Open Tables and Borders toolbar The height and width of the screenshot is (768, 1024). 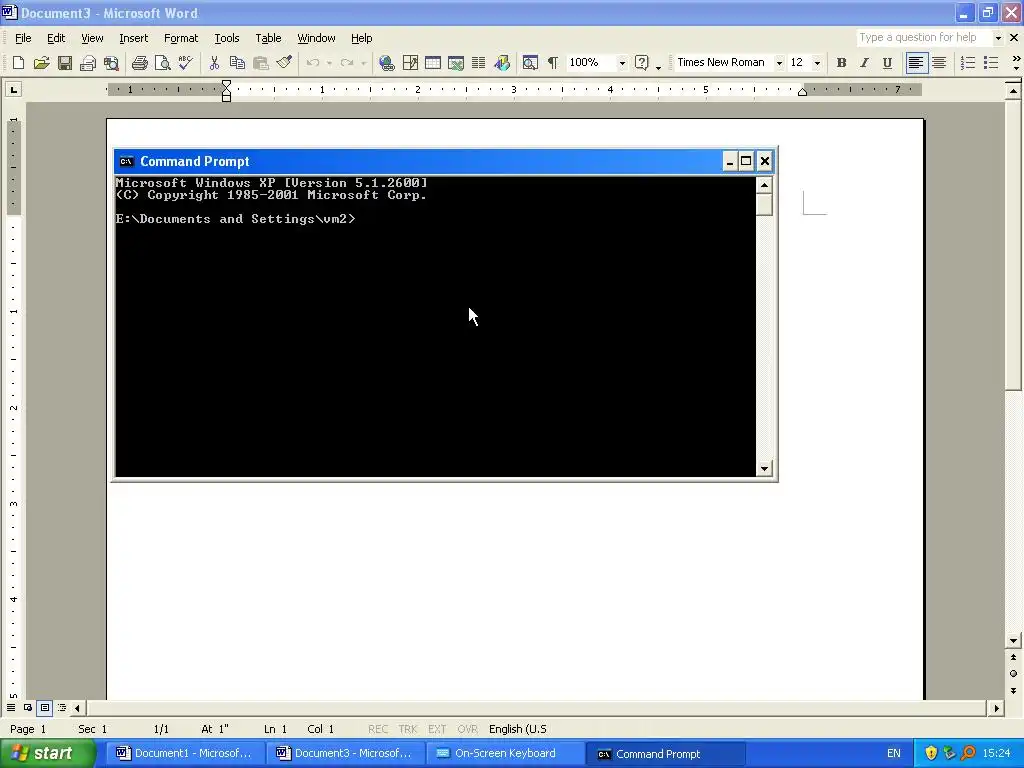click(x=410, y=63)
